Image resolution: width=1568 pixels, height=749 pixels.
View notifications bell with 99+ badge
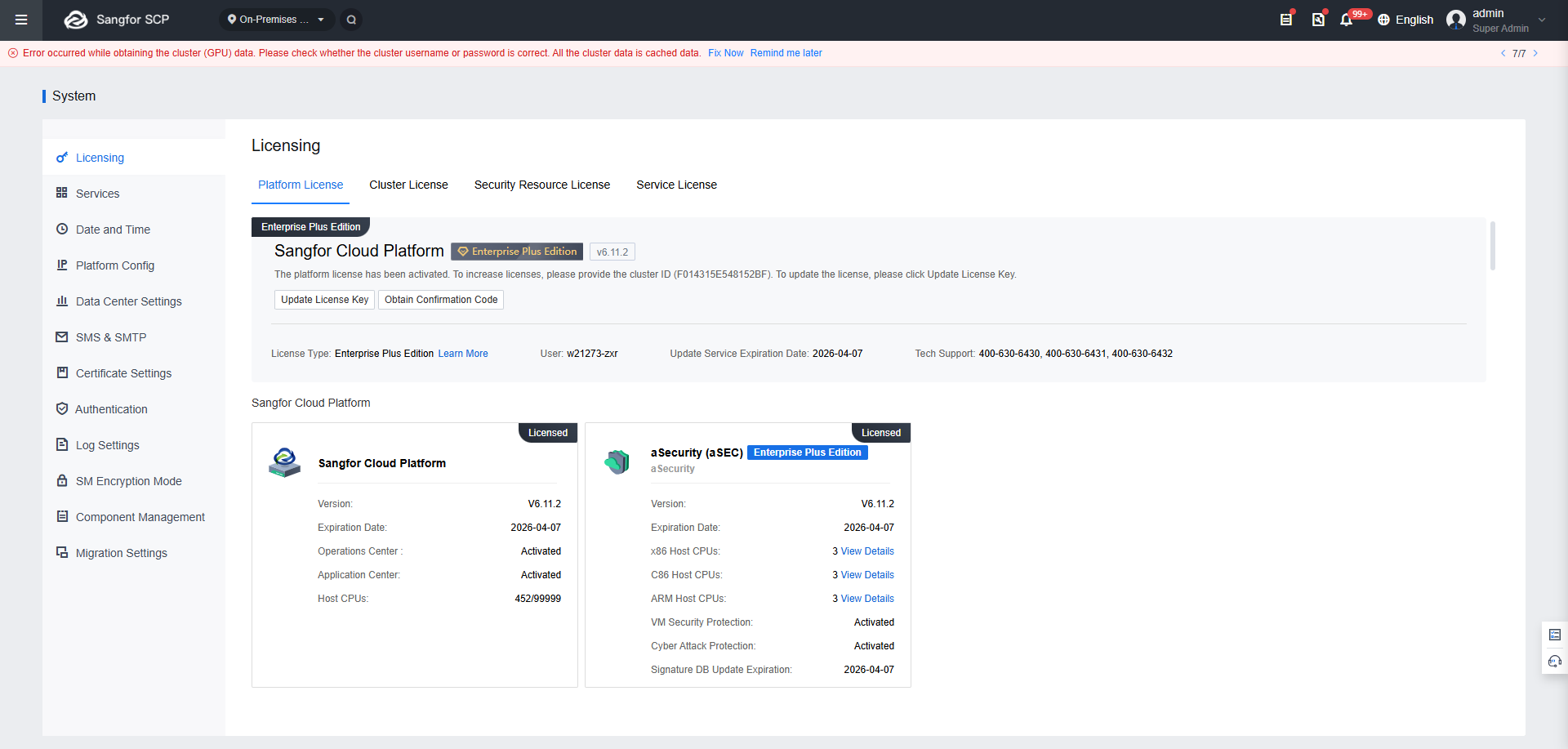[1347, 20]
